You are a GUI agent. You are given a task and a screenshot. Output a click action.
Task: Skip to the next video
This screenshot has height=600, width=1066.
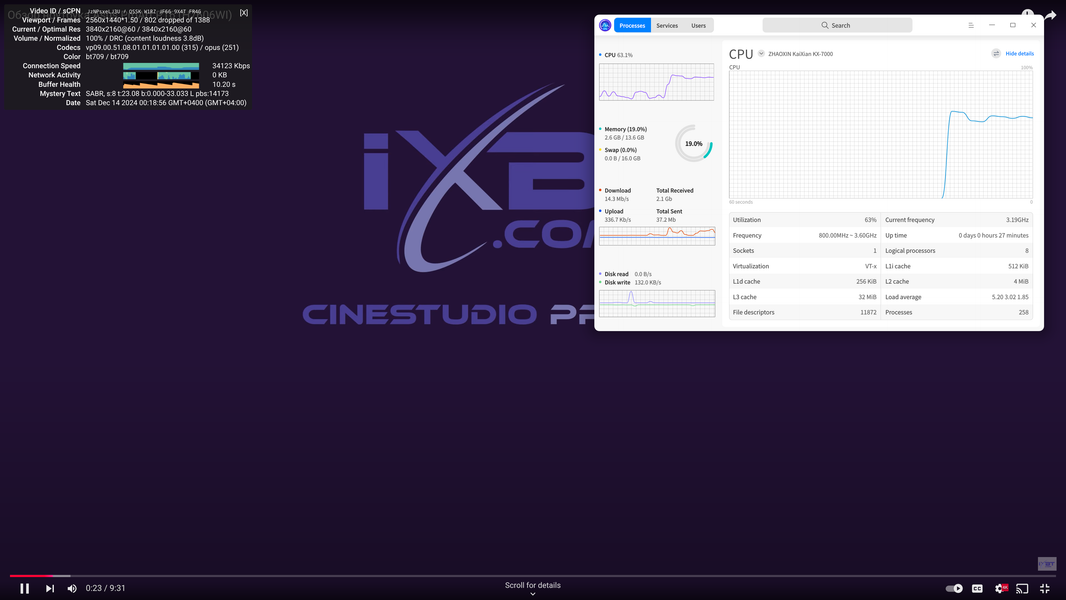[50, 588]
